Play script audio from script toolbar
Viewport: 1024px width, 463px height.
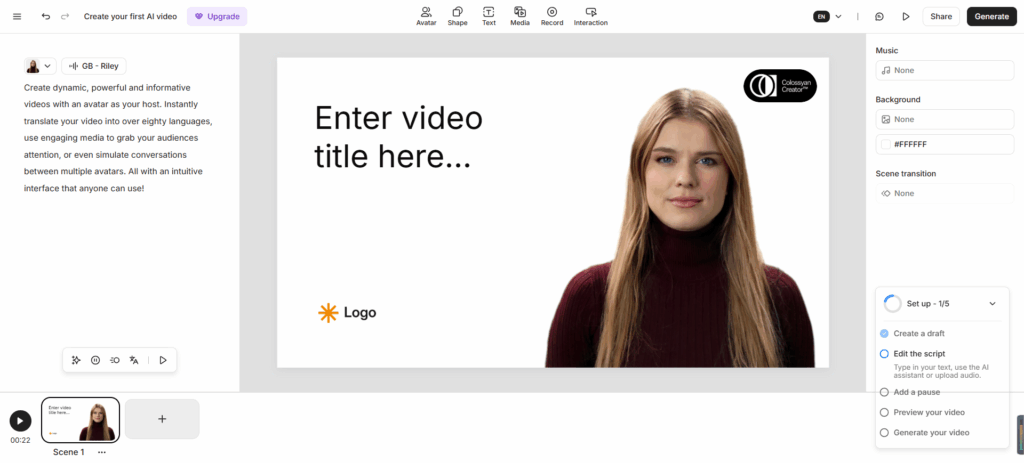click(163, 360)
